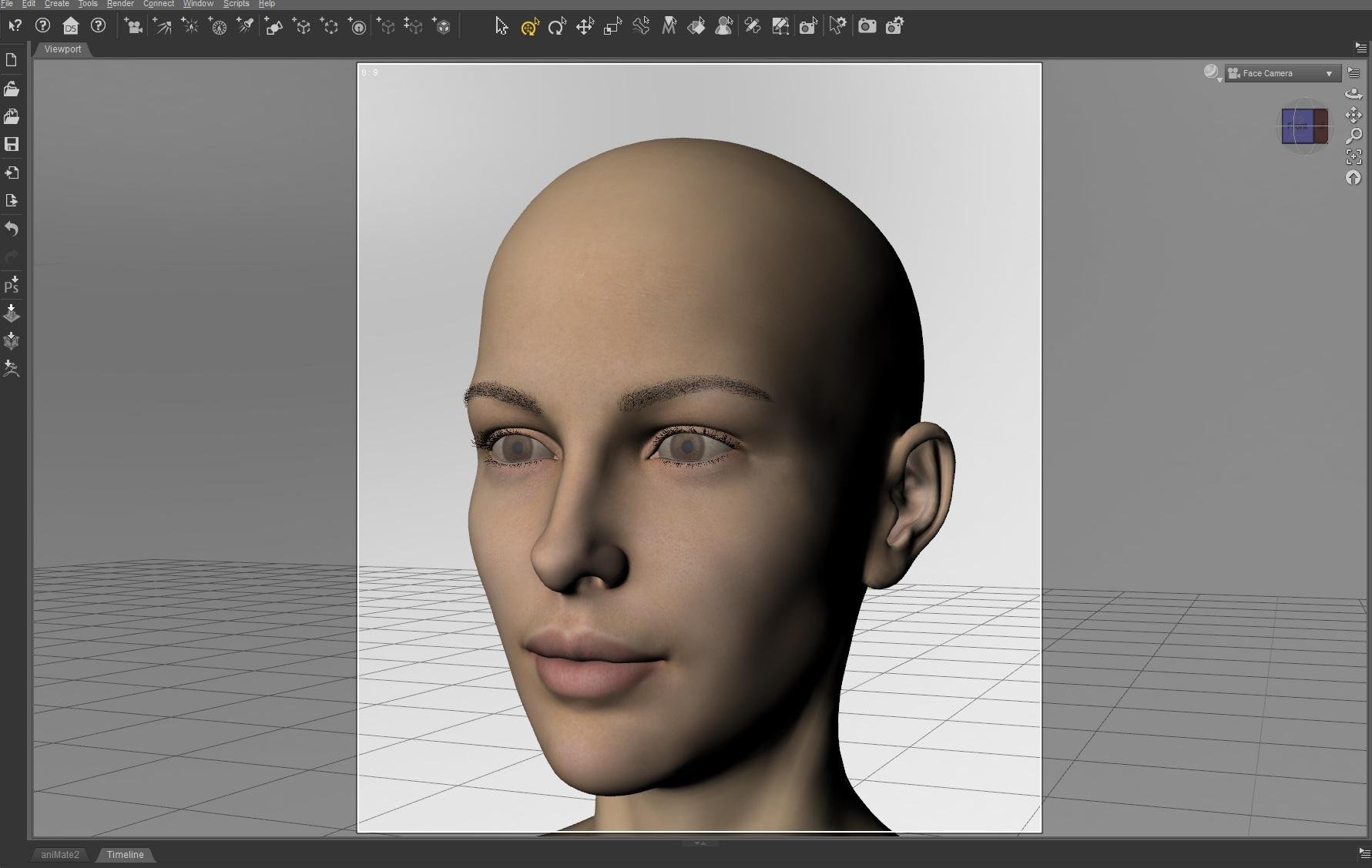1372x868 pixels.
Task: Select the Spot Render camera tool
Action: pyautogui.click(x=808, y=26)
